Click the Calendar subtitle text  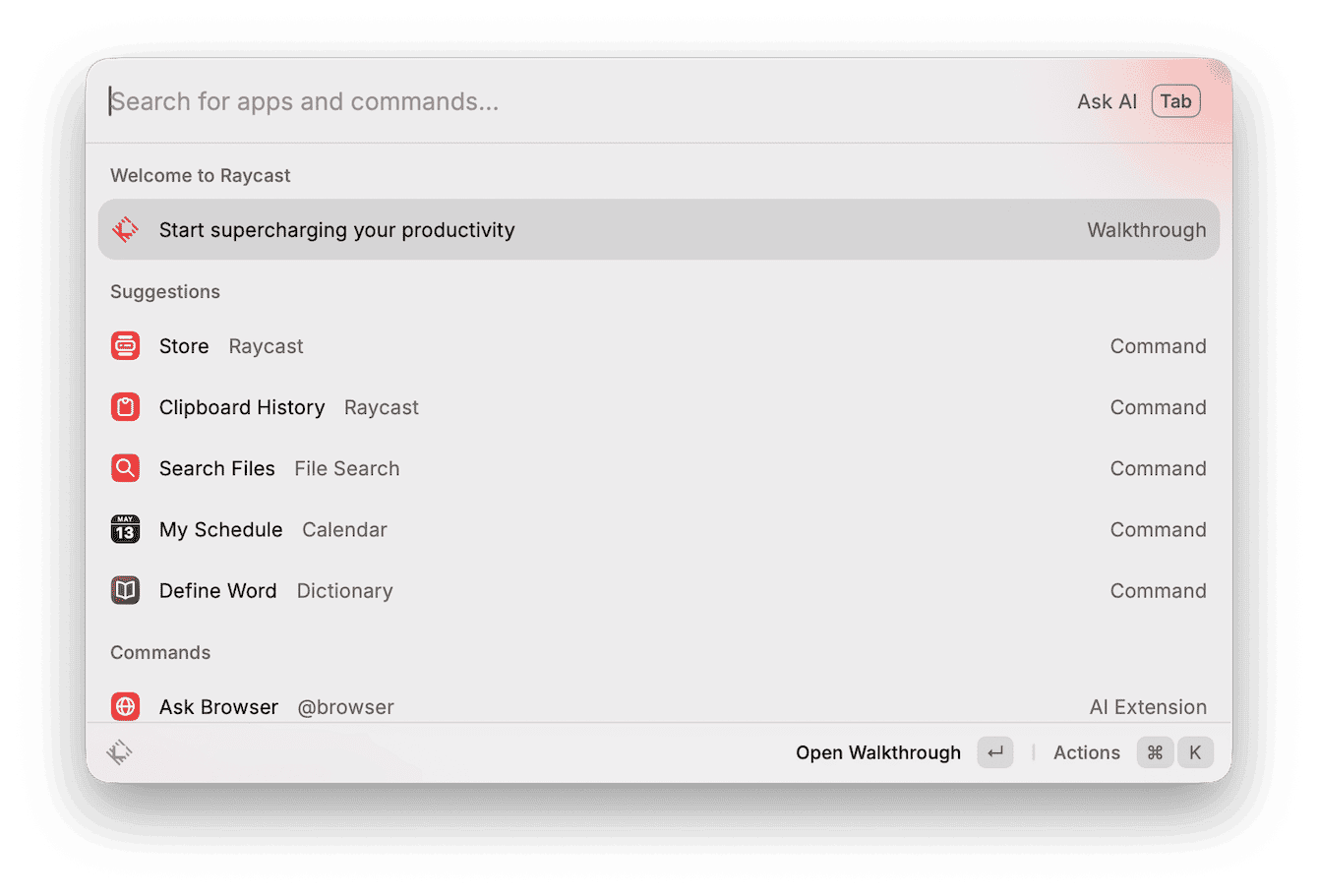pyautogui.click(x=344, y=529)
